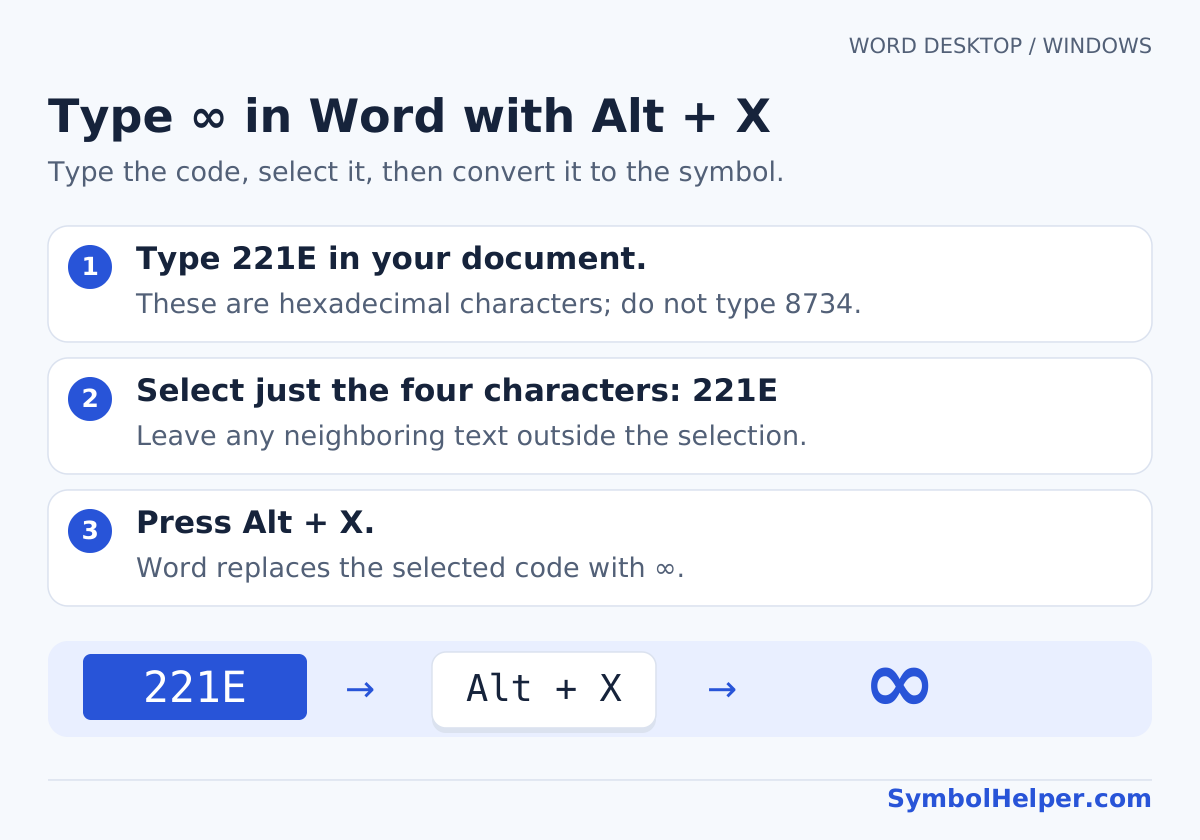This screenshot has height=840, width=1200.
Task: Click the blue 221E code box
Action: [x=195, y=687]
